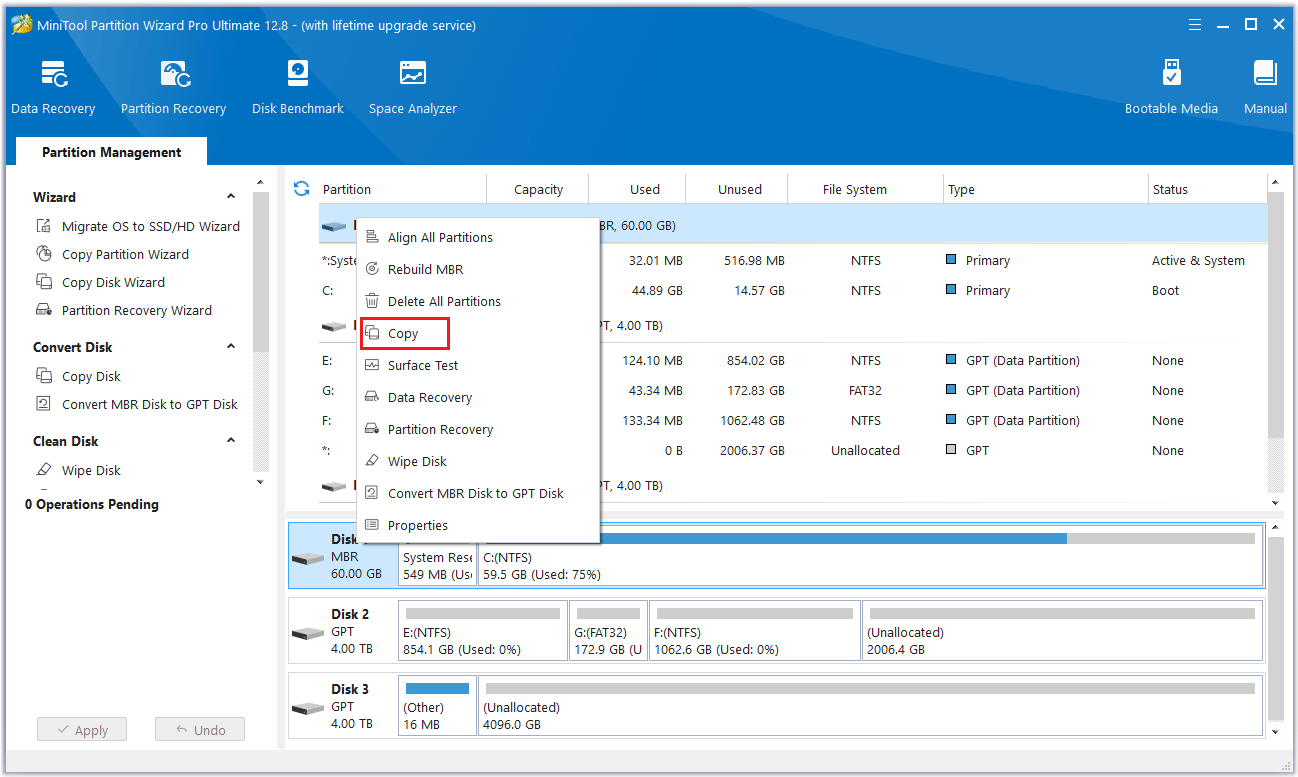Click the Primary type cell for C:
The width and height of the screenshot is (1298, 777).
point(987,290)
